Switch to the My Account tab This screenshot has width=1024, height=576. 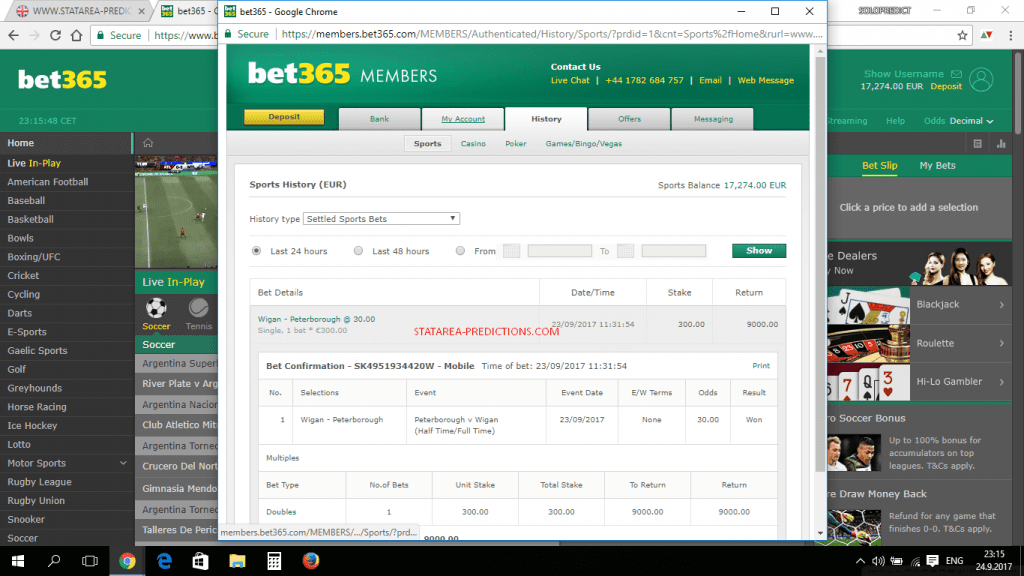pyautogui.click(x=463, y=119)
